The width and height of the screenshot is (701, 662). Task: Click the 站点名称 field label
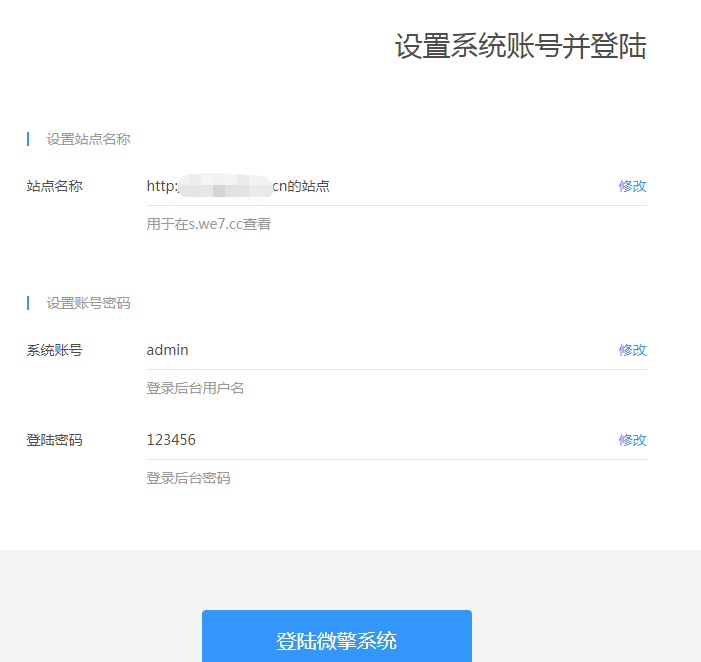point(55,186)
